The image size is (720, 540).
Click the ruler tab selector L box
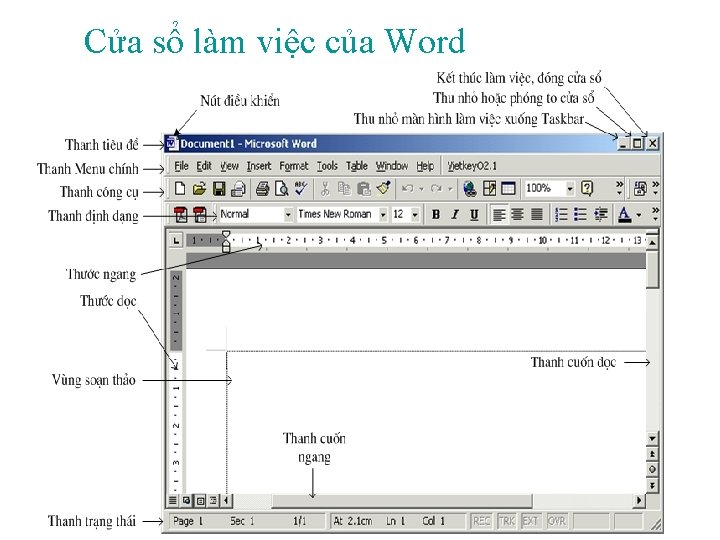[176, 240]
